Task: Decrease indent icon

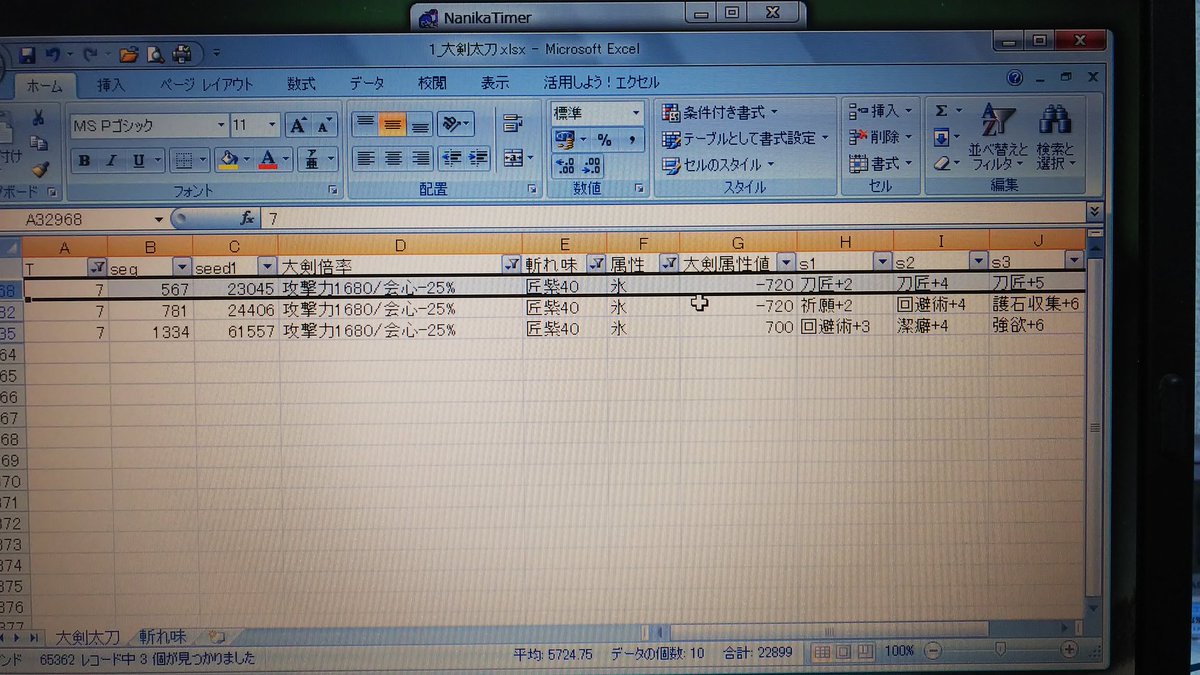Action: 451,158
